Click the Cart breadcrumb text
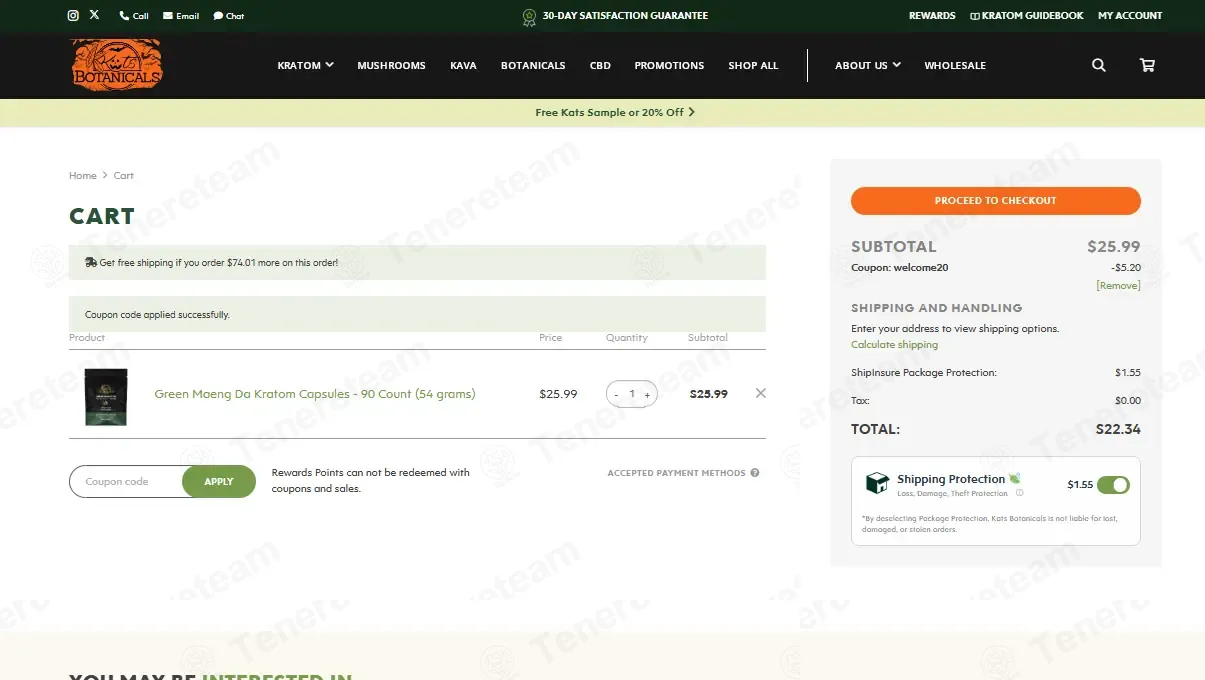 123,175
